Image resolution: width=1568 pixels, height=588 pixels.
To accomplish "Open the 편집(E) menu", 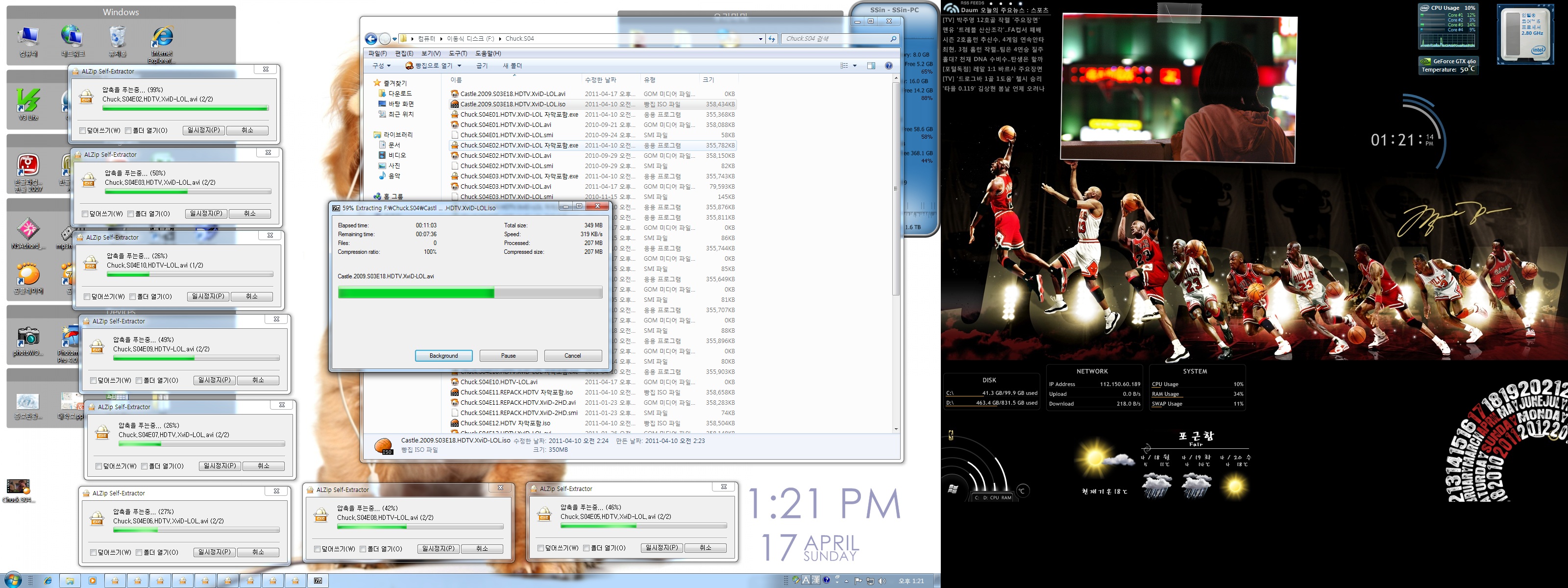I will [x=404, y=53].
